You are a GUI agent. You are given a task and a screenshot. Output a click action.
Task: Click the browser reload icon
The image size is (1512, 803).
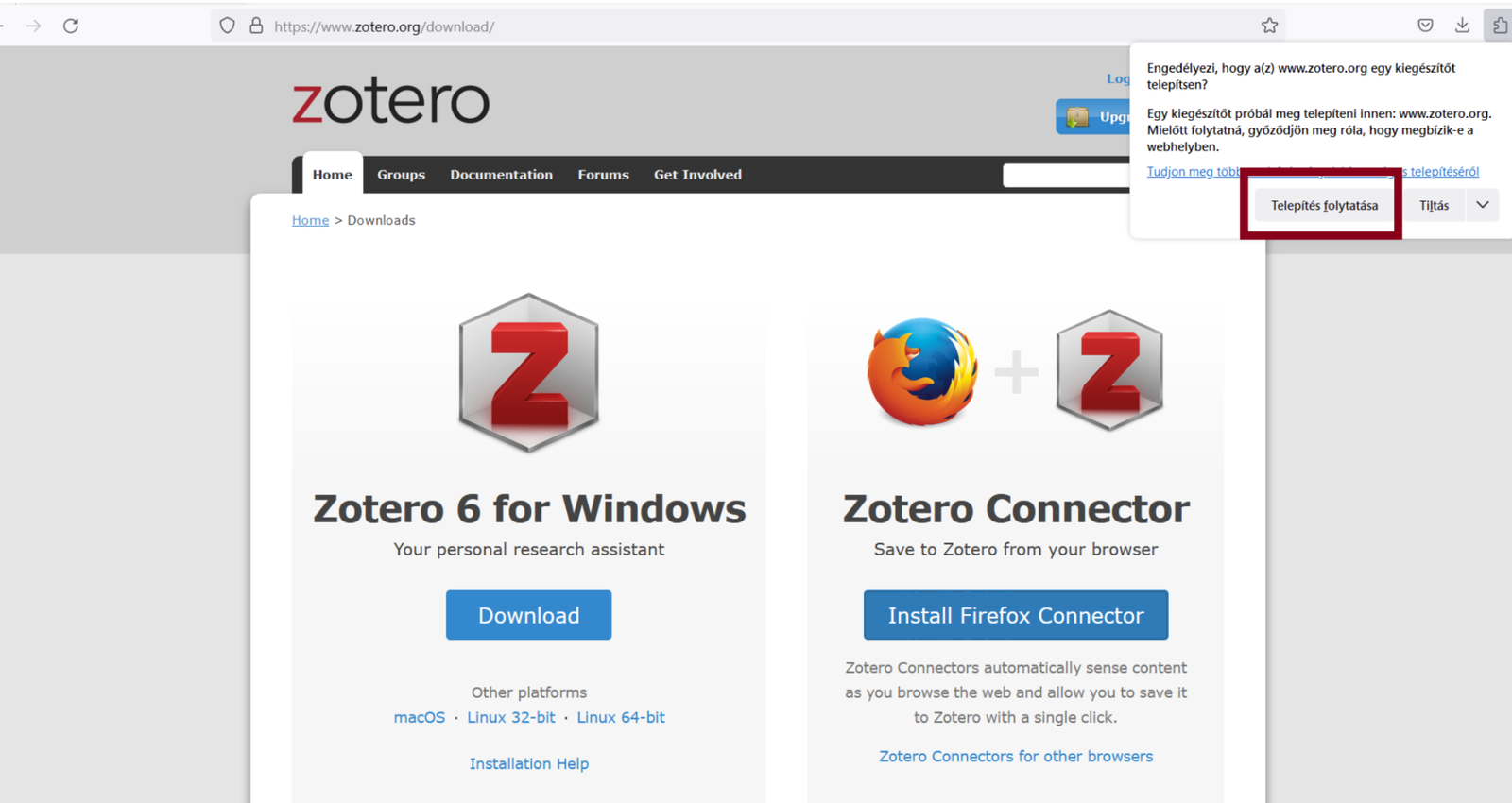click(71, 26)
